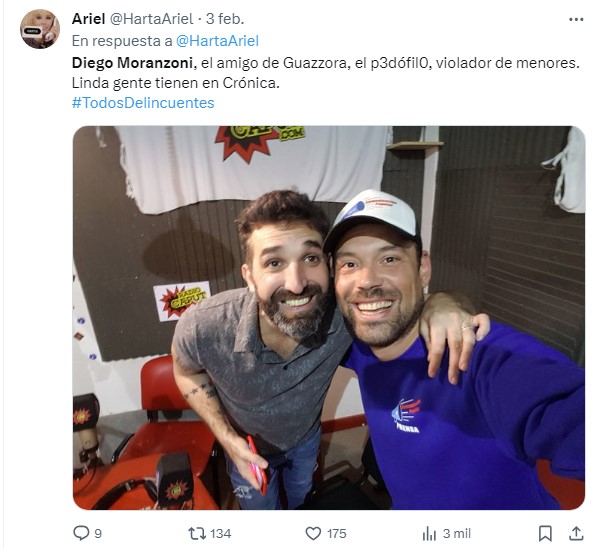Viewport: 599px width, 549px height.
Task: Bookmark this tweet
Action: 545,533
